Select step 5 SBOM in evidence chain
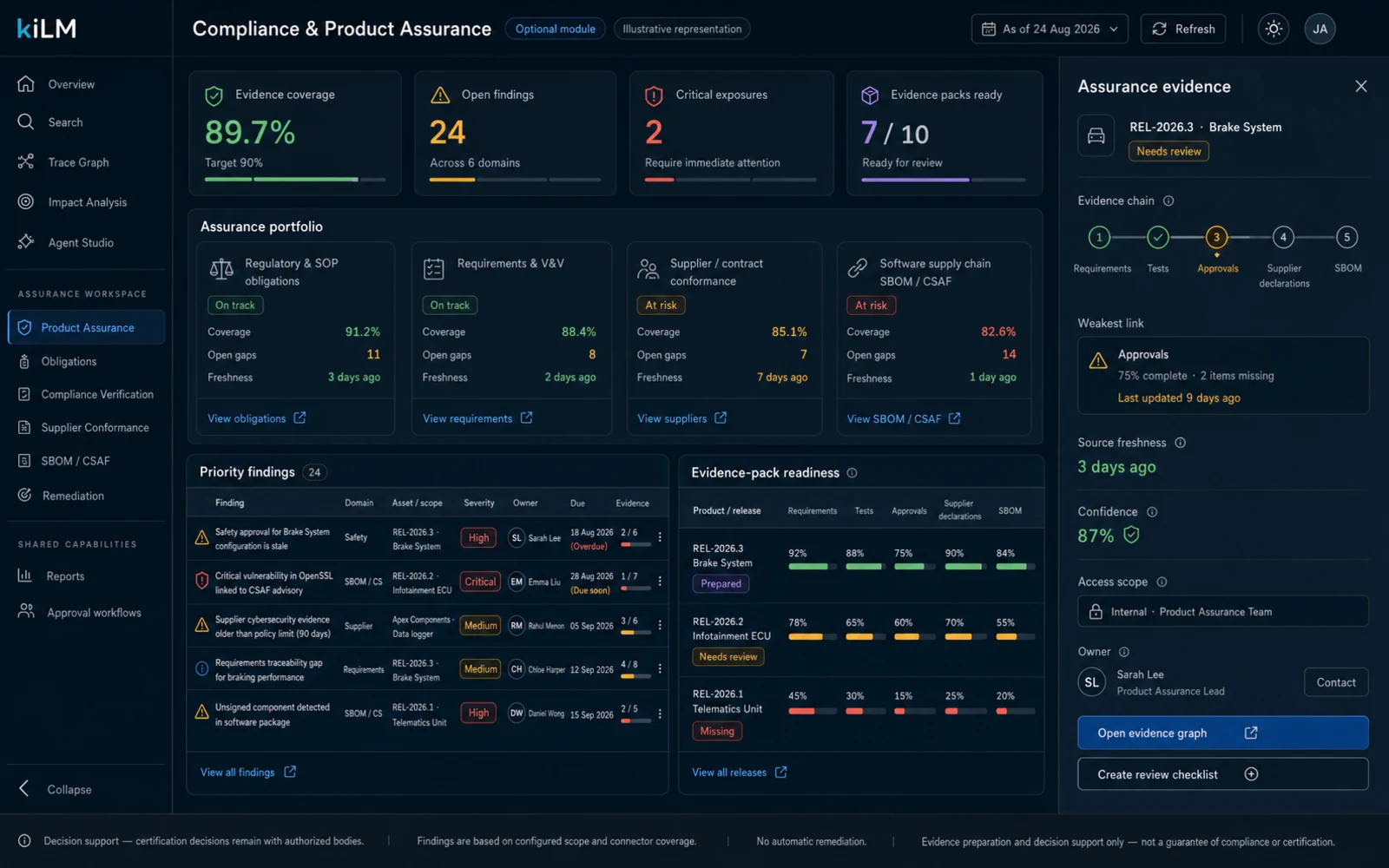The image size is (1389, 868). 1347,237
